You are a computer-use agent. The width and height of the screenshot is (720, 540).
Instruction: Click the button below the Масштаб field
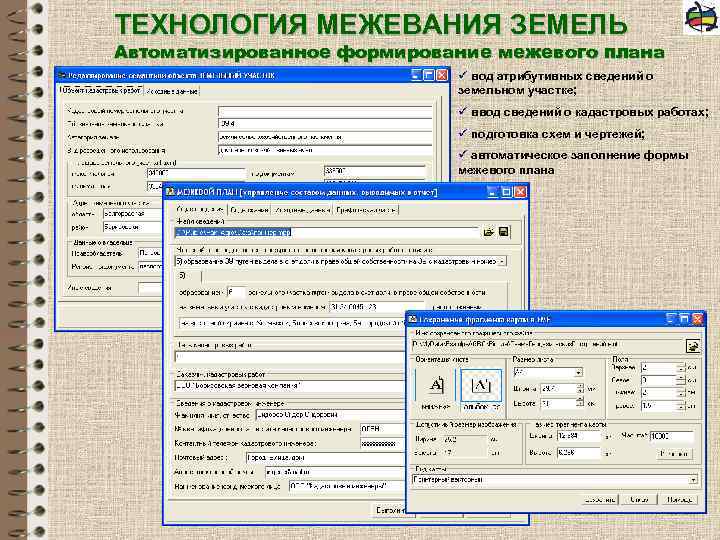tap(674, 454)
